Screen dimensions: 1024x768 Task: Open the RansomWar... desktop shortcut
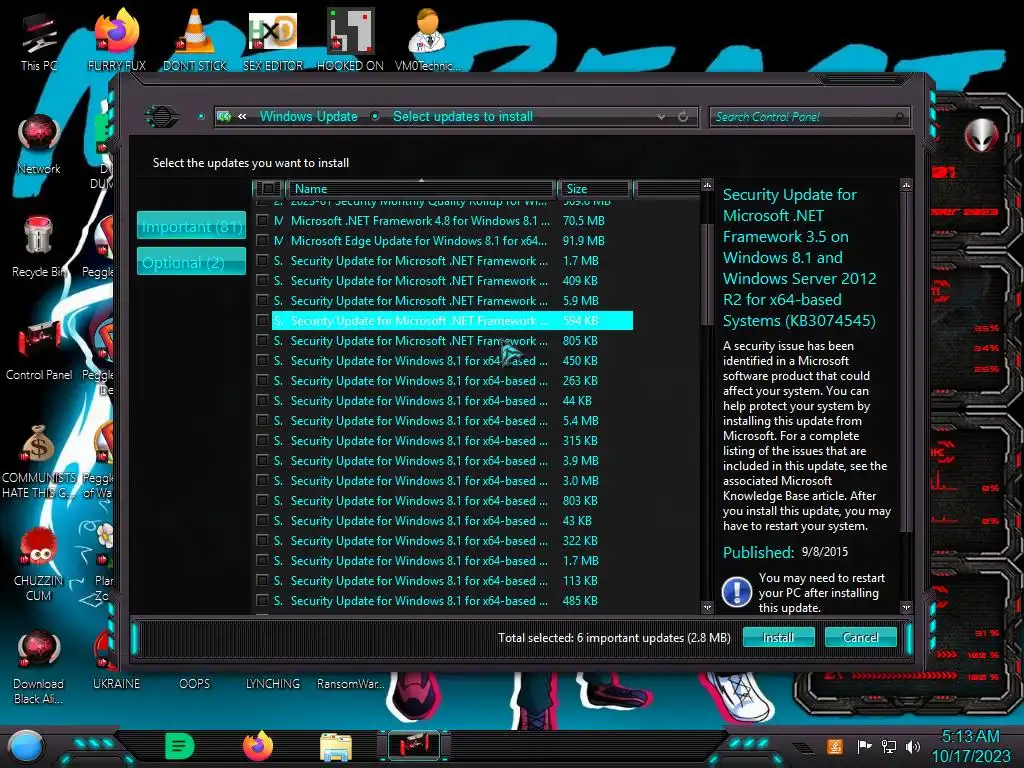[351, 683]
